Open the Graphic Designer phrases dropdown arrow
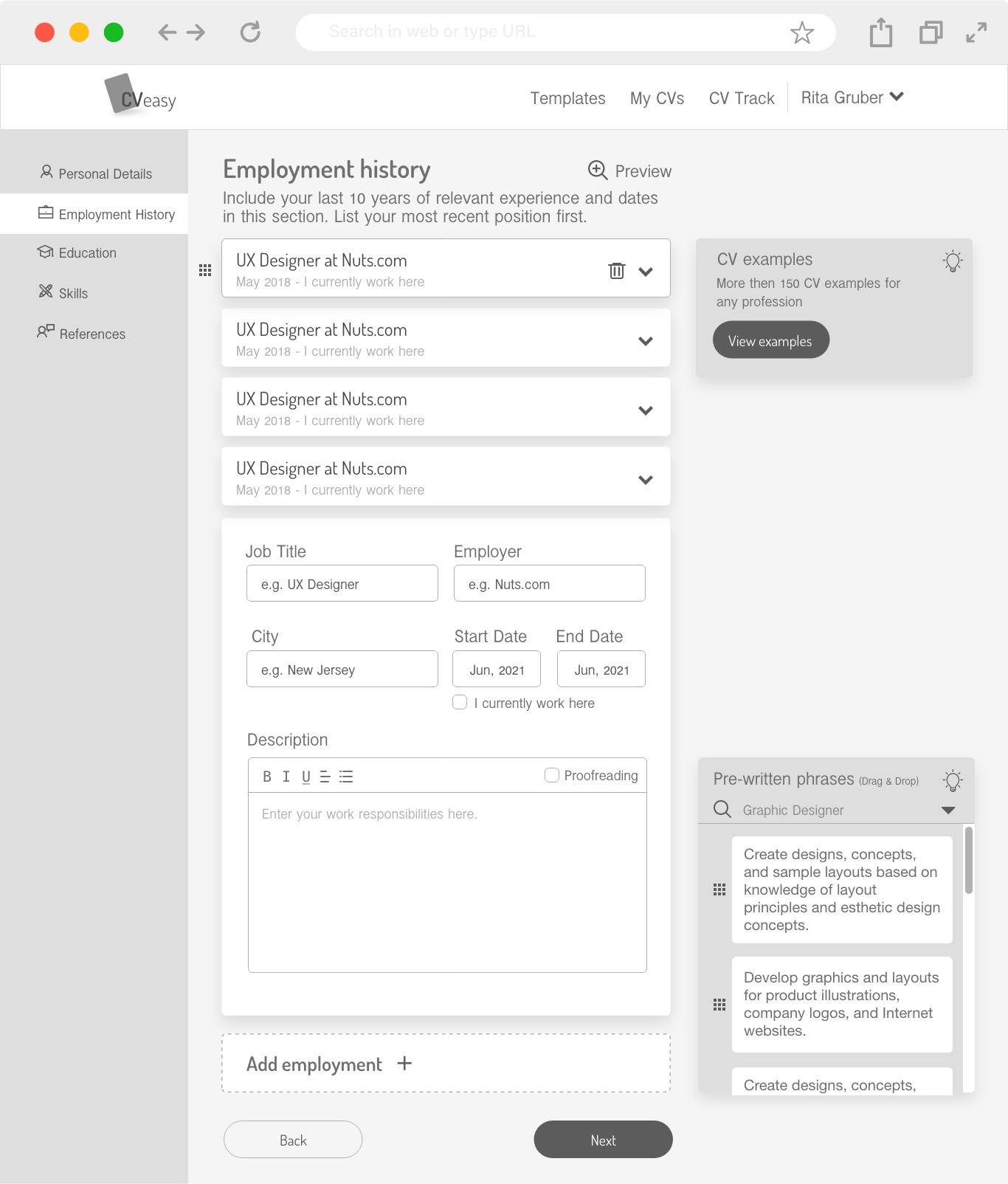 point(948,810)
